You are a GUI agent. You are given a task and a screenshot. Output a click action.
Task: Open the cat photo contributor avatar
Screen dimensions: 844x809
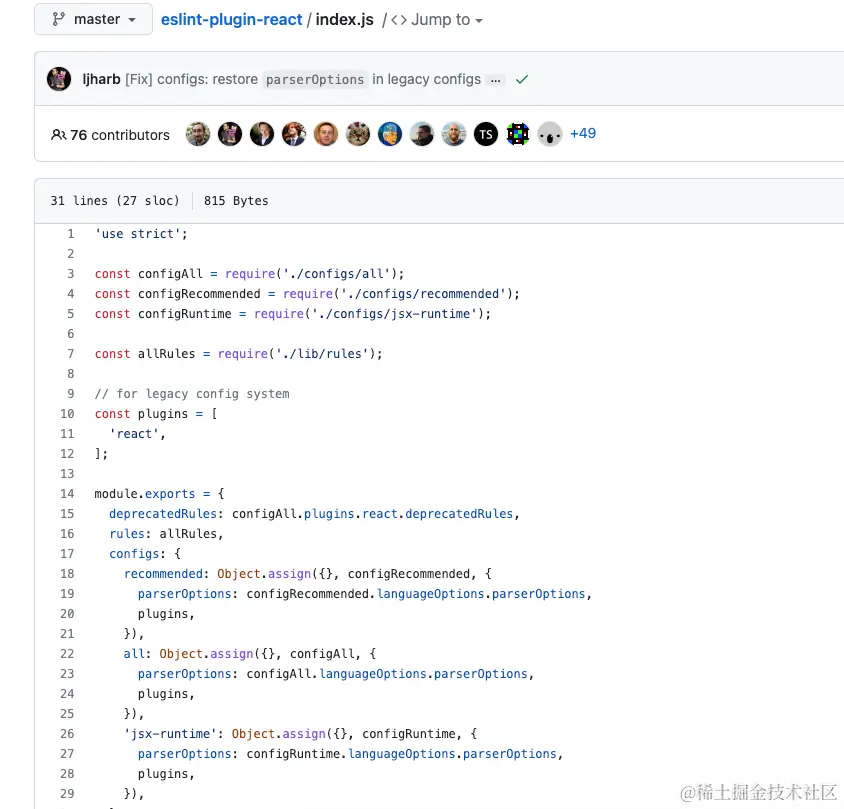358,134
